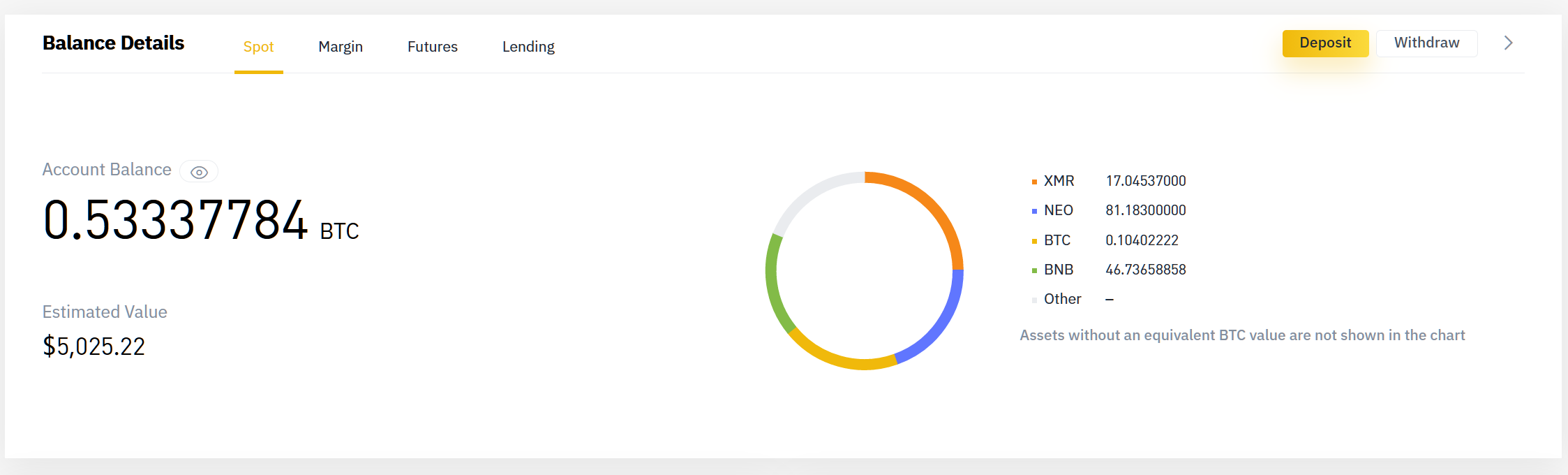Click the XMR balance value 17.04537000

pyautogui.click(x=1146, y=181)
